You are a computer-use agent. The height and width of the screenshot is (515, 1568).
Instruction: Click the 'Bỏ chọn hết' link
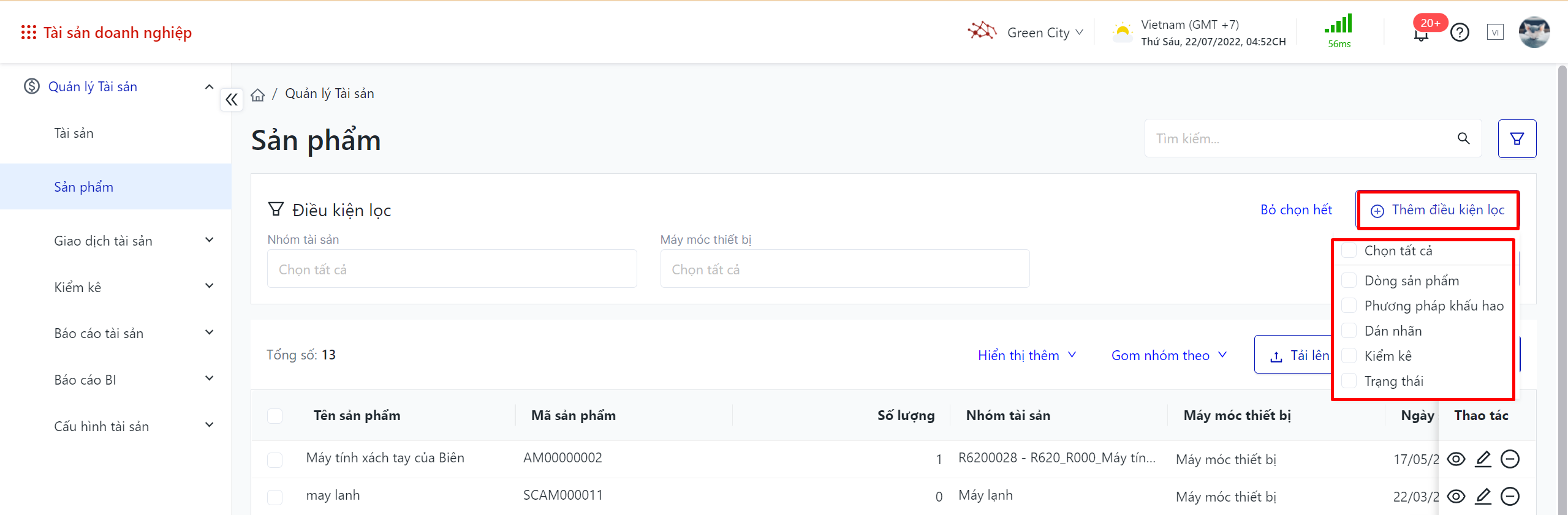tap(1296, 210)
